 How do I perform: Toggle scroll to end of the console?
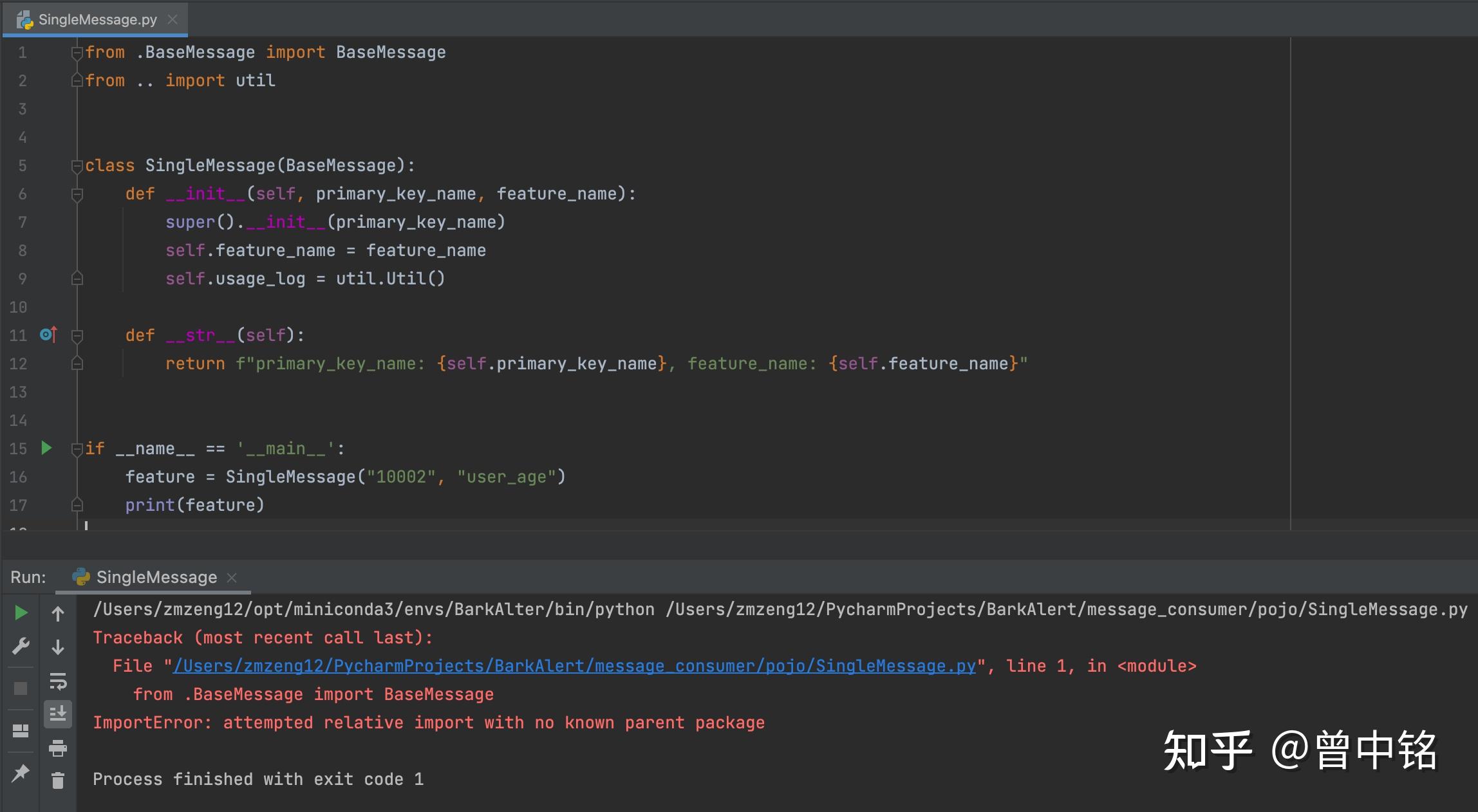[58, 714]
